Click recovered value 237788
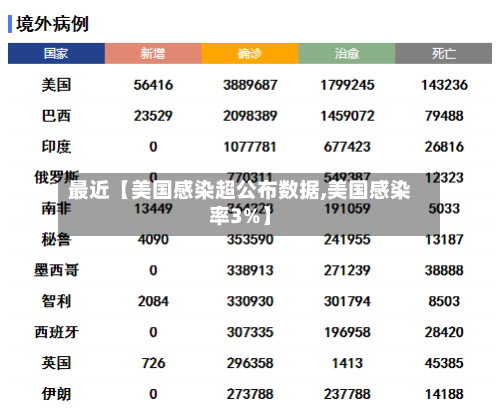The height and width of the screenshot is (409, 500). 347,394
